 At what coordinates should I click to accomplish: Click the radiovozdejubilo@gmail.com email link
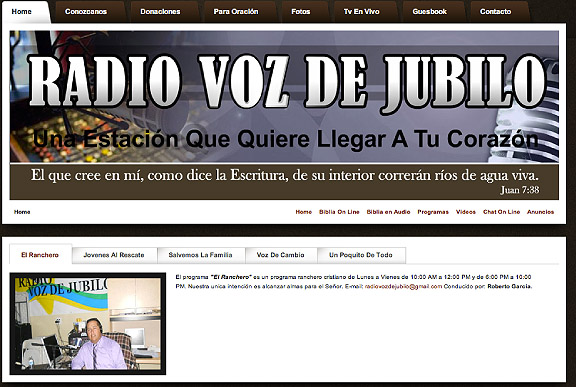click(403, 286)
